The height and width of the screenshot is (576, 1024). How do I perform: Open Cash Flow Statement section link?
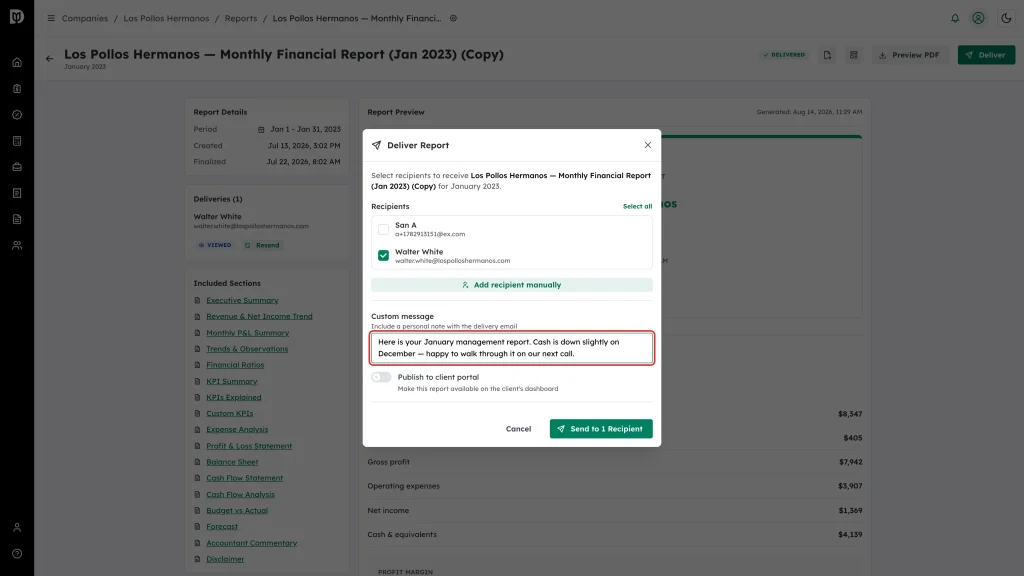coord(244,478)
